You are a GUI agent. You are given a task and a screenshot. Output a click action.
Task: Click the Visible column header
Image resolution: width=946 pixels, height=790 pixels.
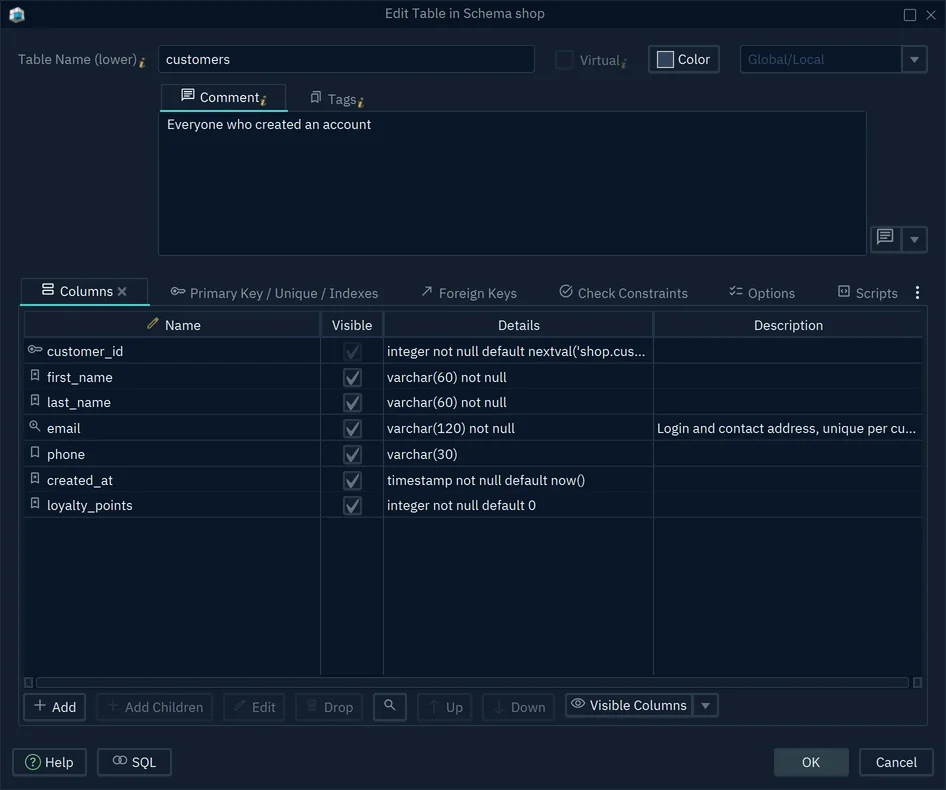point(352,325)
